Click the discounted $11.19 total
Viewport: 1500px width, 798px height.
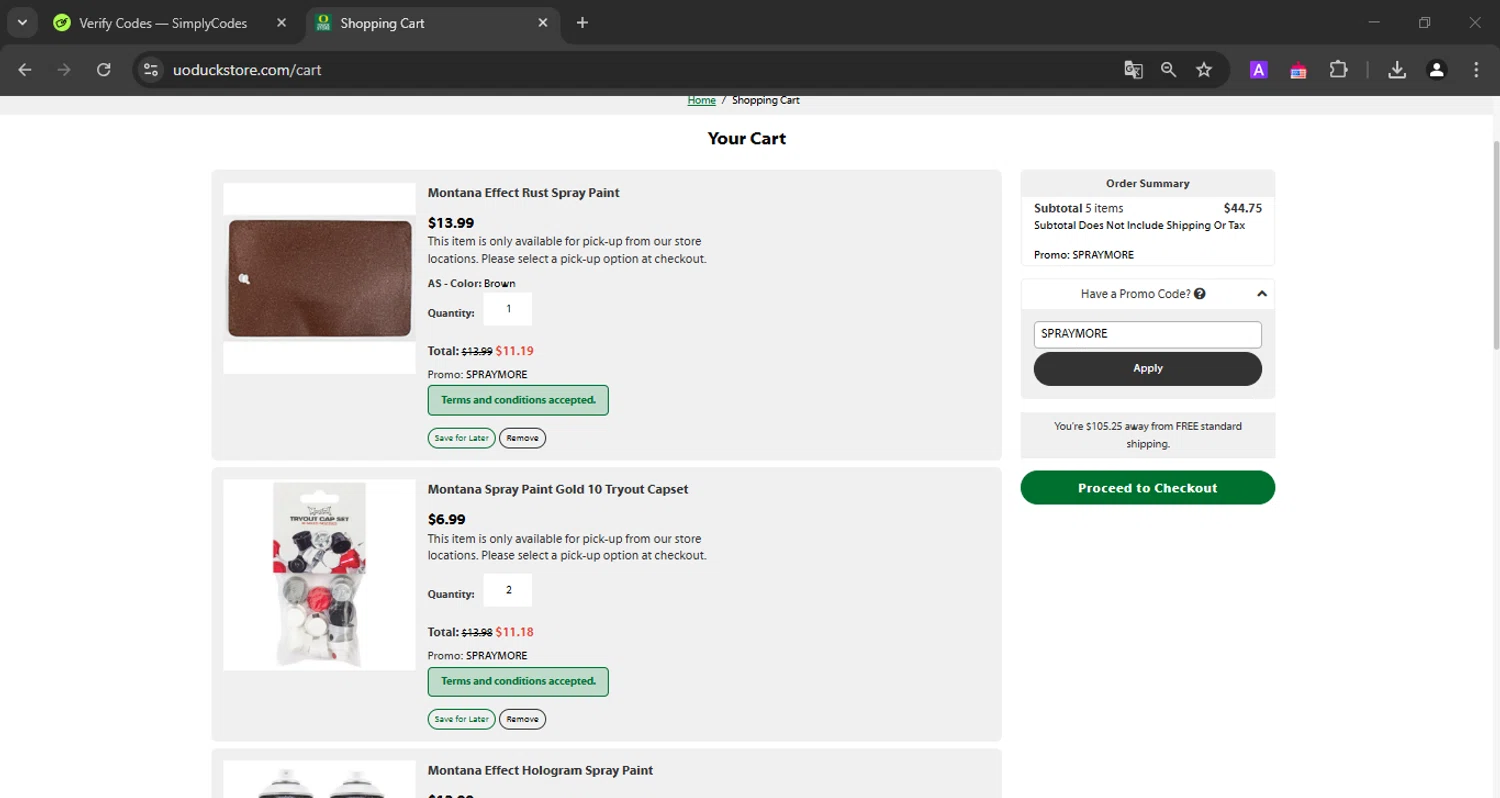514,351
